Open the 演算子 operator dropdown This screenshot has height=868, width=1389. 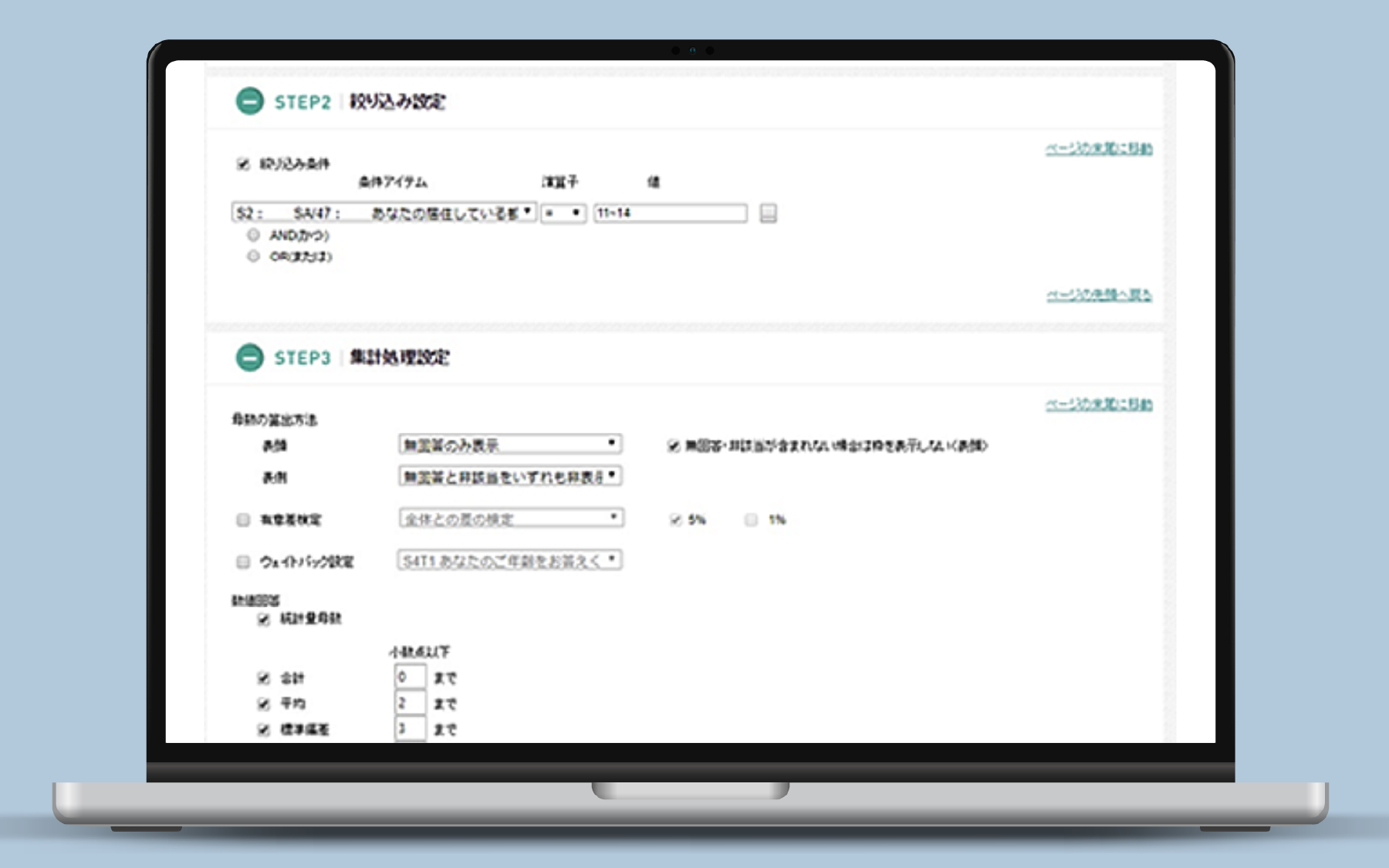(563, 213)
